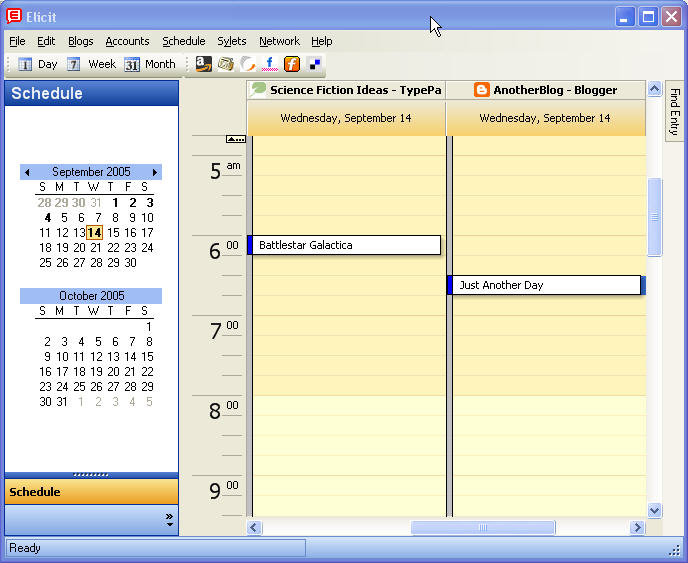This screenshot has width=688, height=563.
Task: Click the orange swirl sylet icon
Action: pos(248,64)
